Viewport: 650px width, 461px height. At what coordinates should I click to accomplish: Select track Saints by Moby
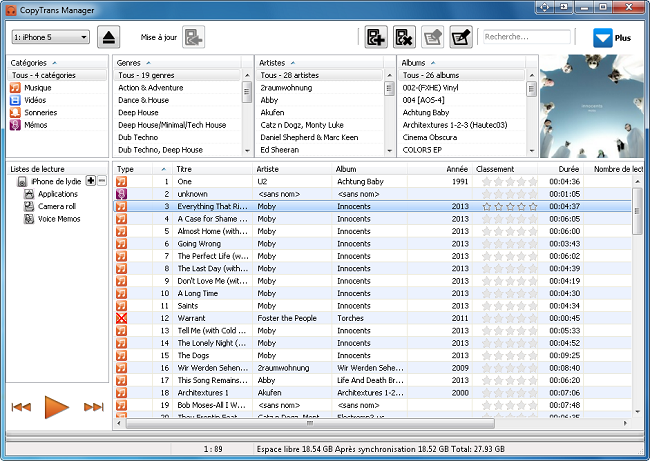click(372, 306)
